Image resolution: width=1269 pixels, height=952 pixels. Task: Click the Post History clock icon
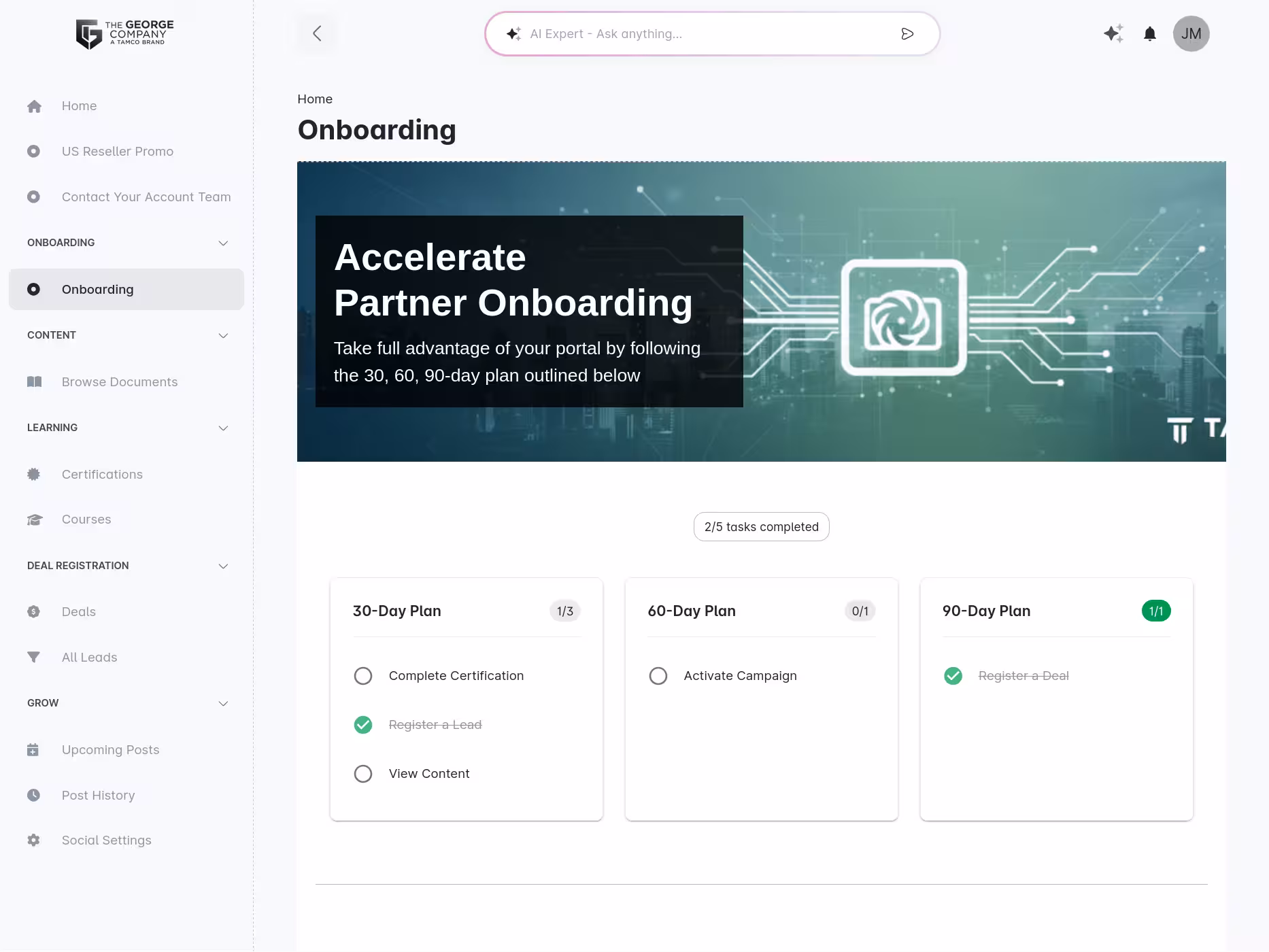click(x=34, y=795)
